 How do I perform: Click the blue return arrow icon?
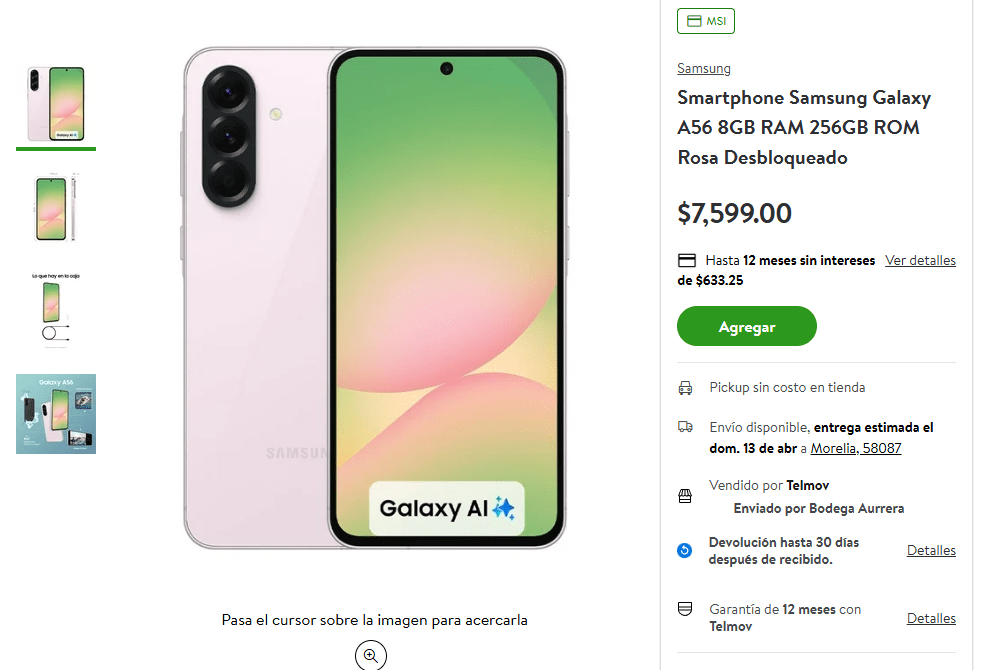[x=685, y=550]
